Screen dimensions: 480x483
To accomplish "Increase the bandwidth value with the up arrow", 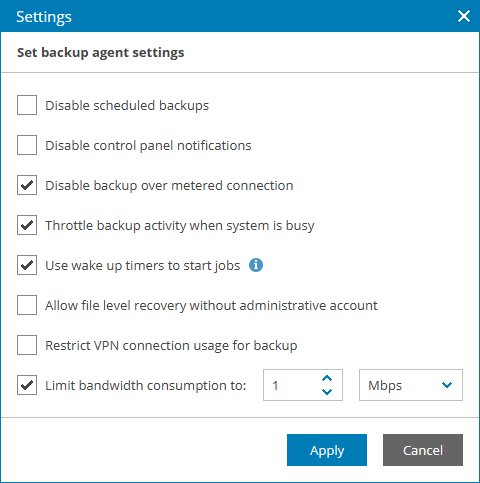I will point(327,378).
